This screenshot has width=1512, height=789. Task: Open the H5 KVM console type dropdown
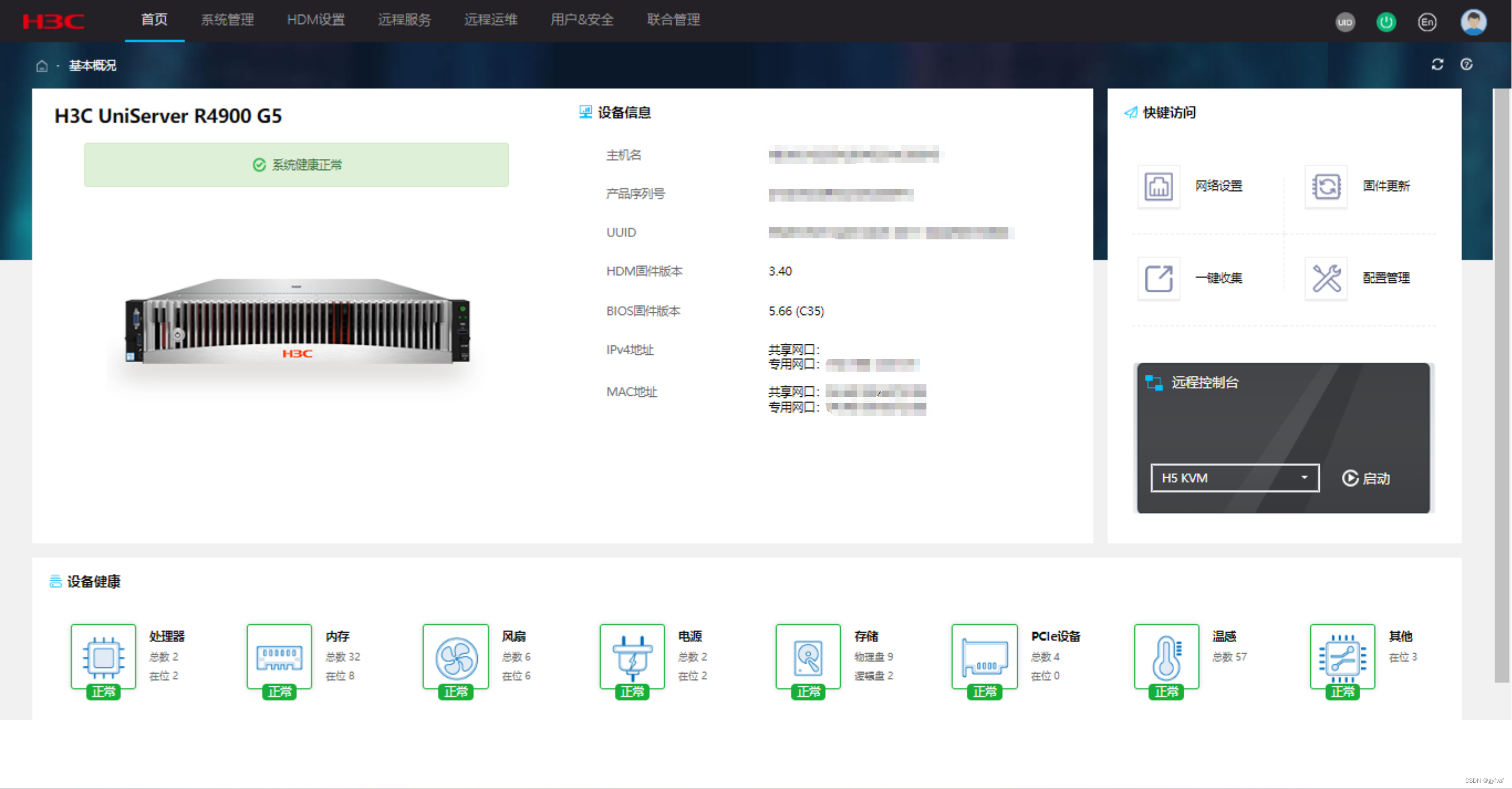click(1235, 478)
